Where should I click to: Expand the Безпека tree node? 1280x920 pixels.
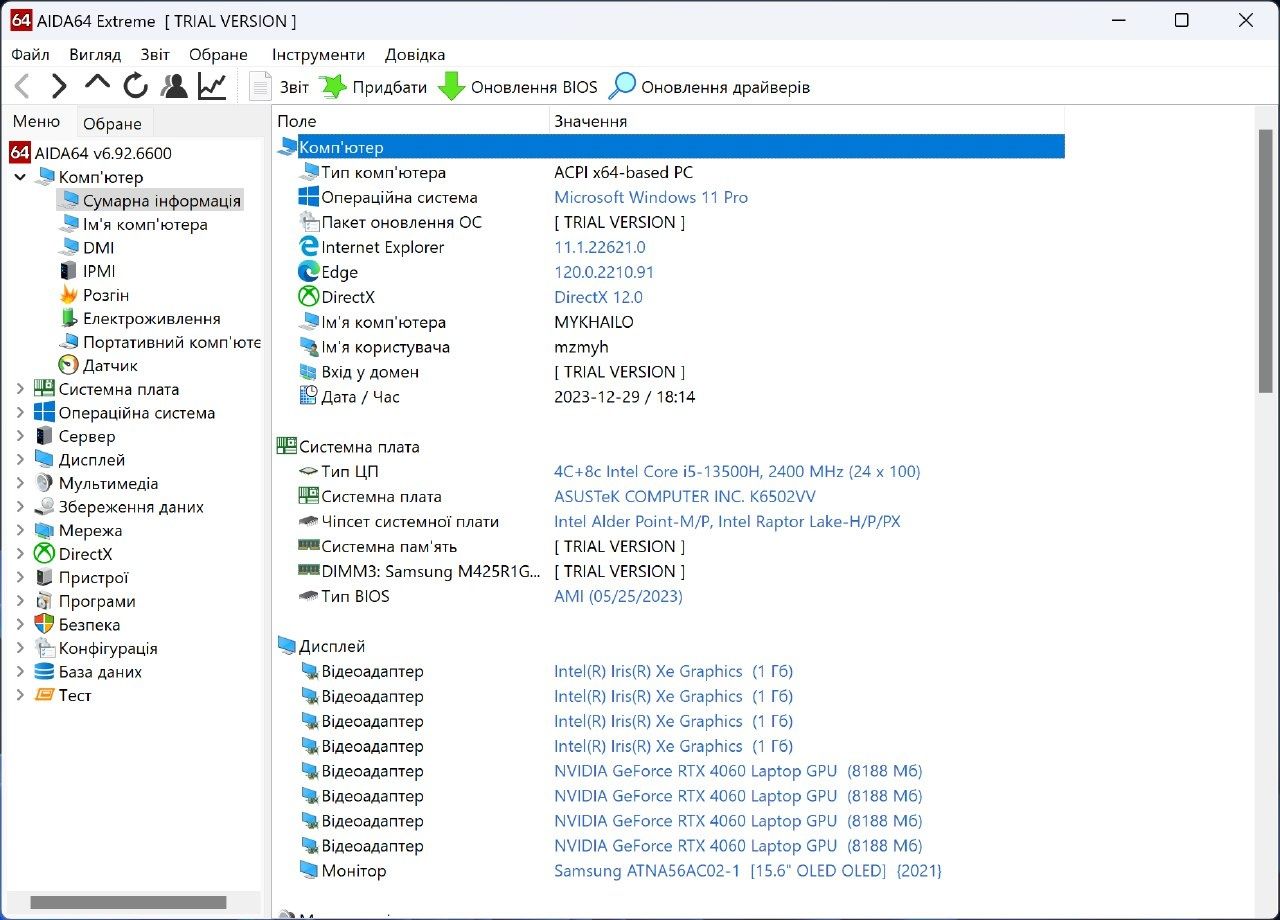(x=20, y=625)
